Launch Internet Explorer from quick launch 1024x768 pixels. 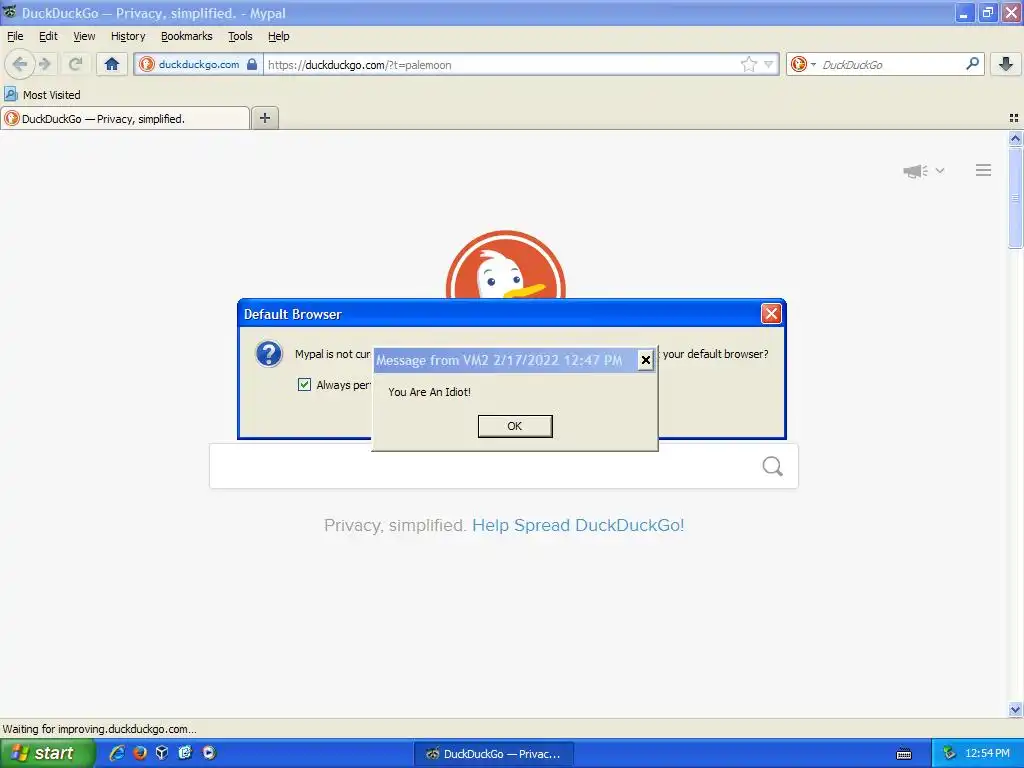click(x=117, y=753)
